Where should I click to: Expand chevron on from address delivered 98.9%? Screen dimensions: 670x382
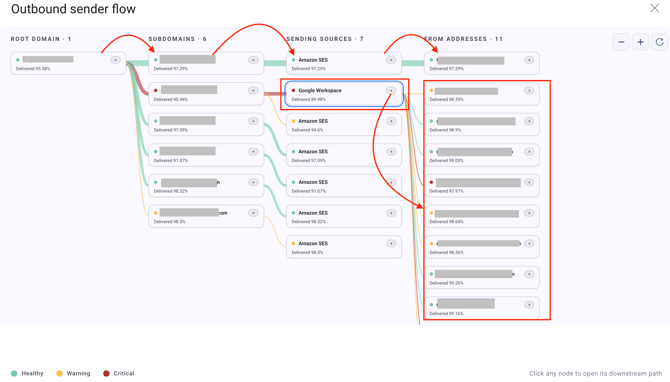pyautogui.click(x=529, y=121)
